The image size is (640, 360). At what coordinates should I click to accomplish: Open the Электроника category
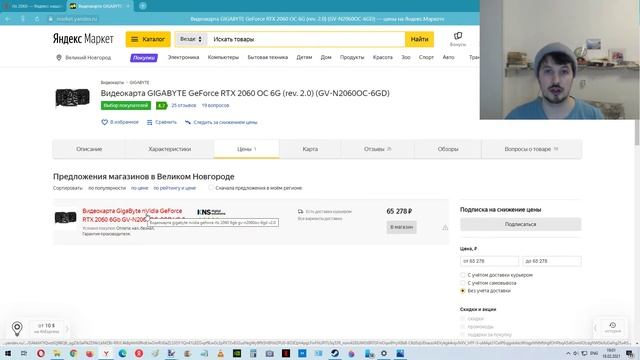pyautogui.click(x=183, y=58)
